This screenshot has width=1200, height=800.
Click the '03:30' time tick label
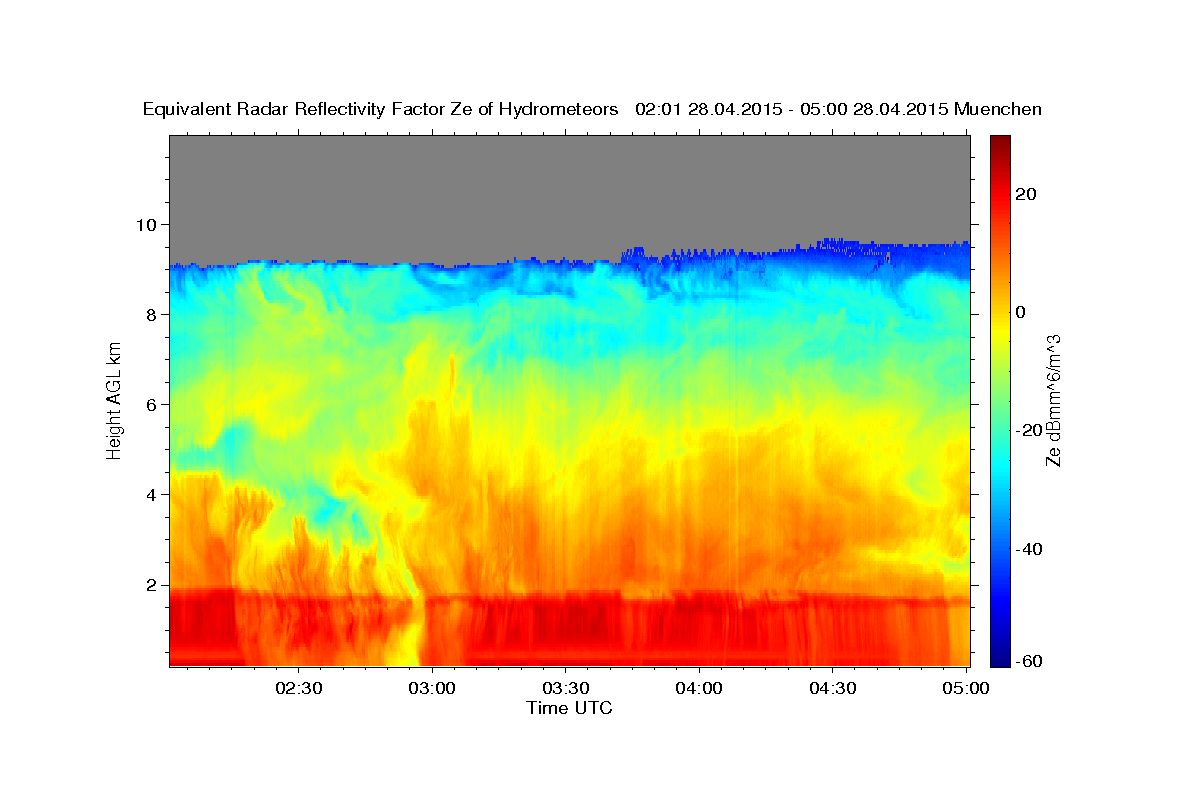[x=565, y=688]
